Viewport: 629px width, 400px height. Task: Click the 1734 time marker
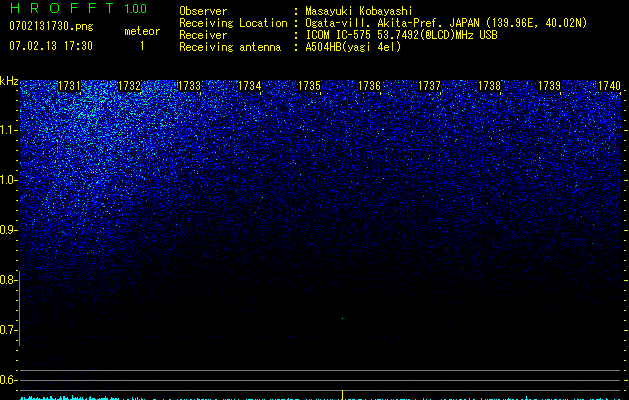[249, 86]
